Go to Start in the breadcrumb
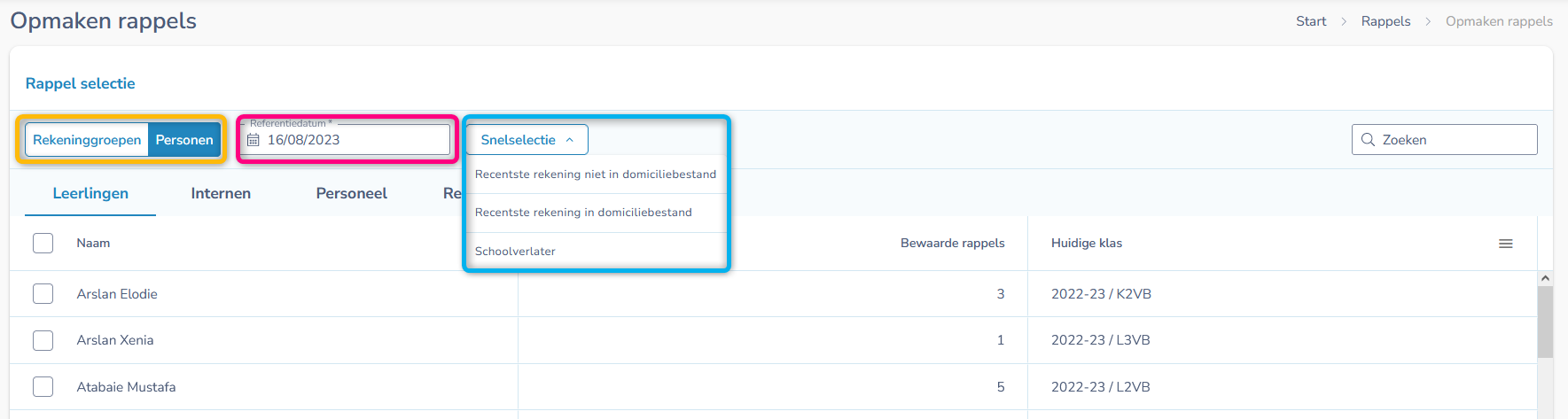This screenshot has width=1568, height=419. pos(1311,21)
